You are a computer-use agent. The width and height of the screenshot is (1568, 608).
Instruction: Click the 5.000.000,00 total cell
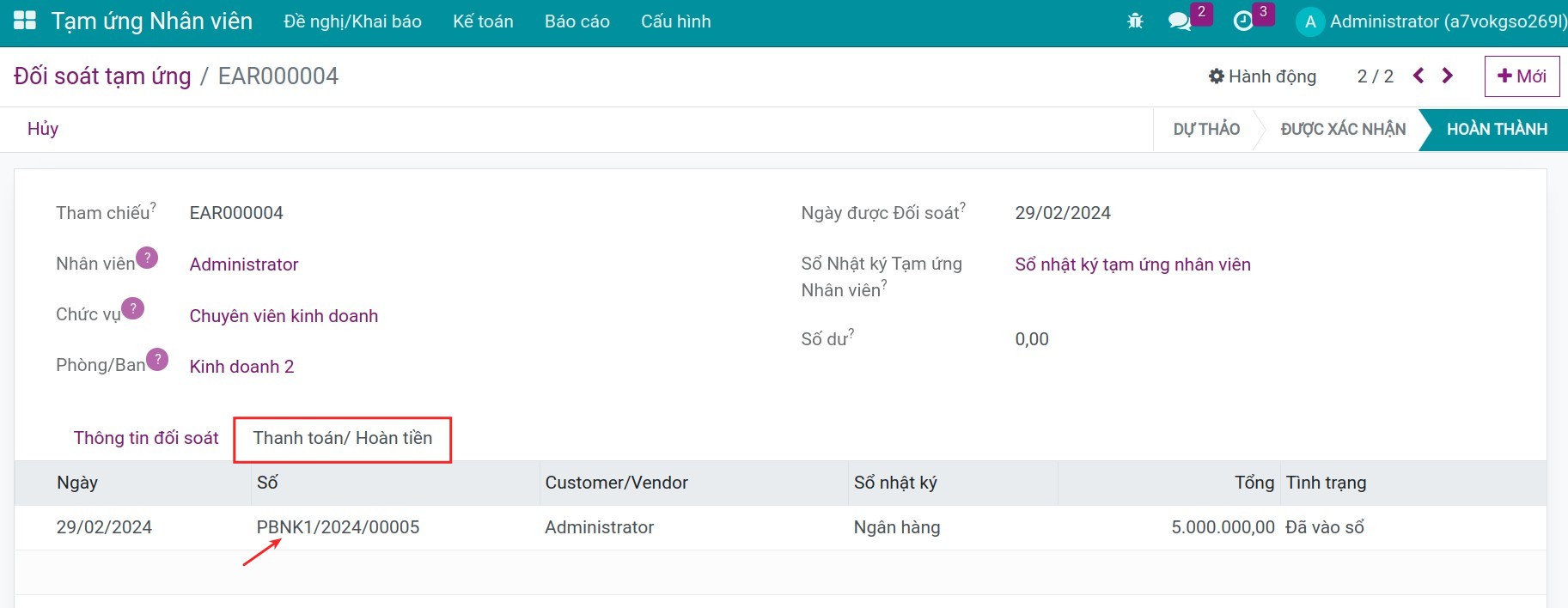(x=1223, y=527)
